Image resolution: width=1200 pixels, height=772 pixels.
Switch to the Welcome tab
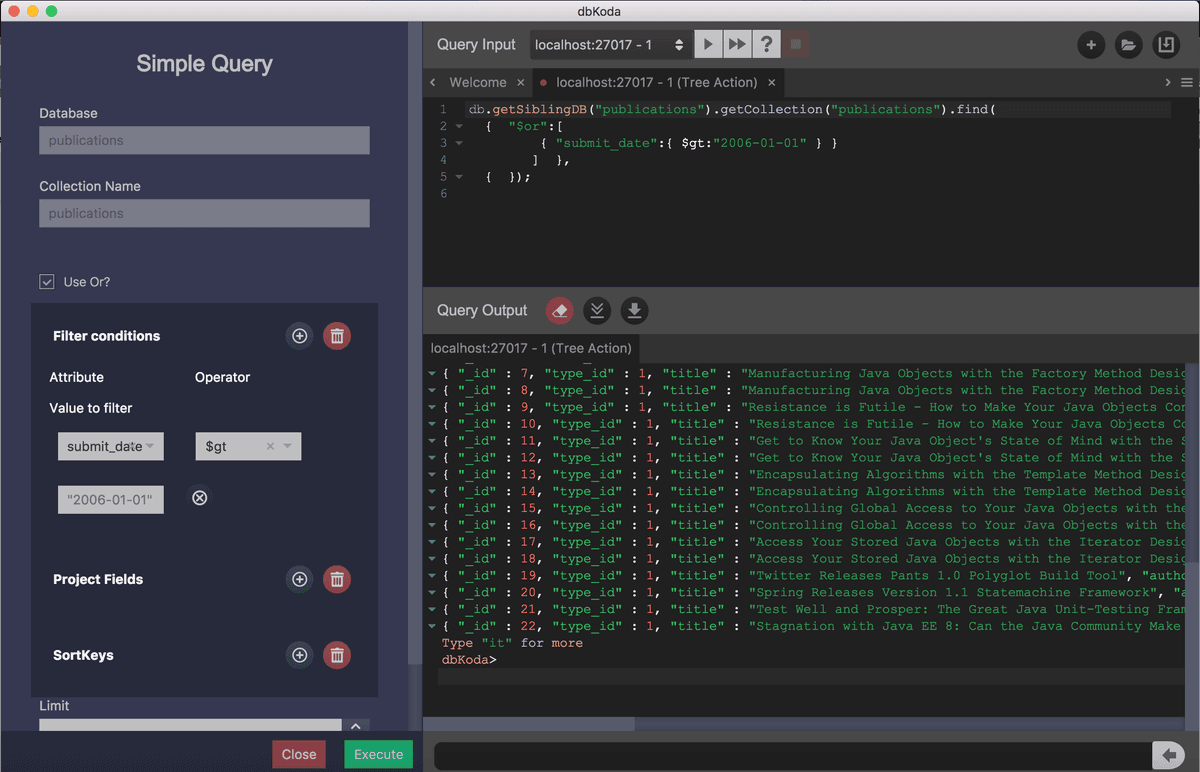pos(477,82)
